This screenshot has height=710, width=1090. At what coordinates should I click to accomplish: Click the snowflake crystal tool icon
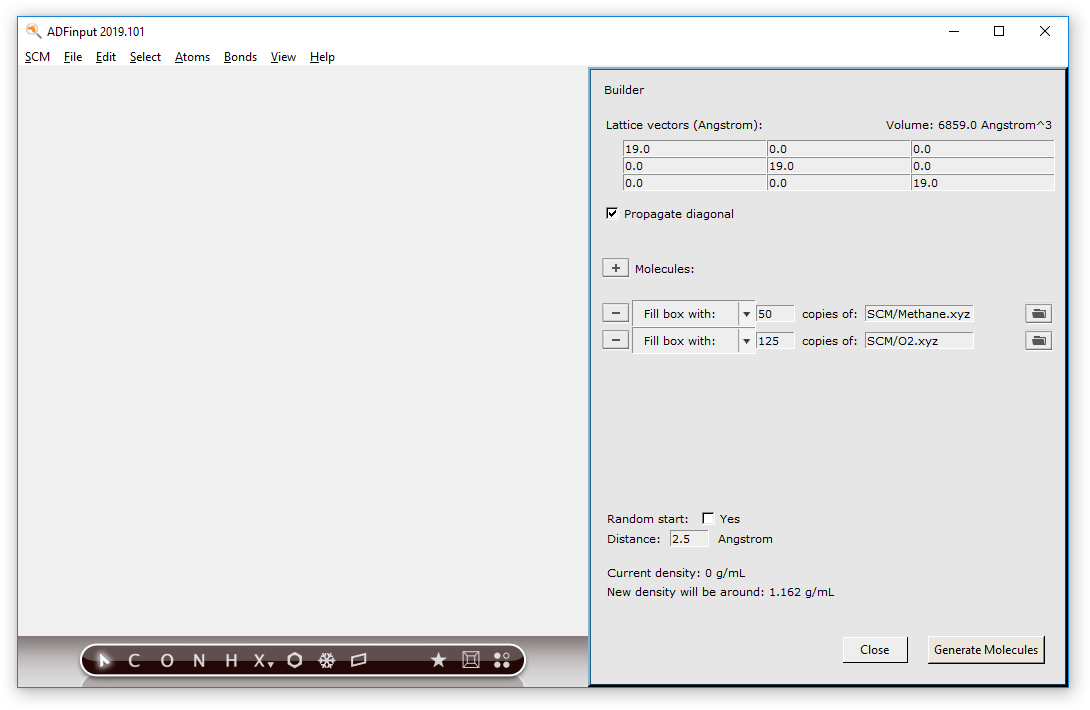click(x=327, y=660)
